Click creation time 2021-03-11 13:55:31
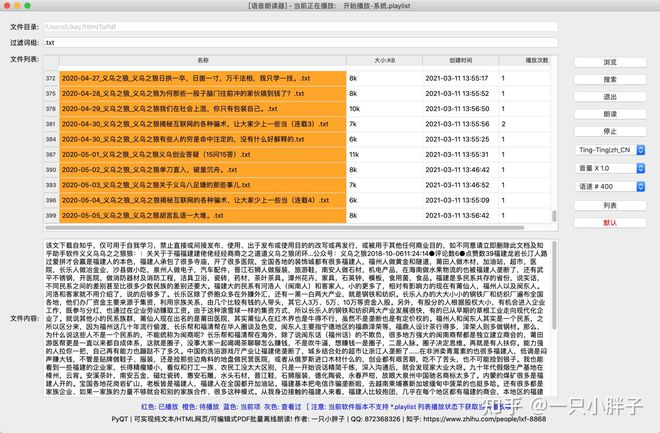This screenshot has width=660, height=433. (460, 154)
